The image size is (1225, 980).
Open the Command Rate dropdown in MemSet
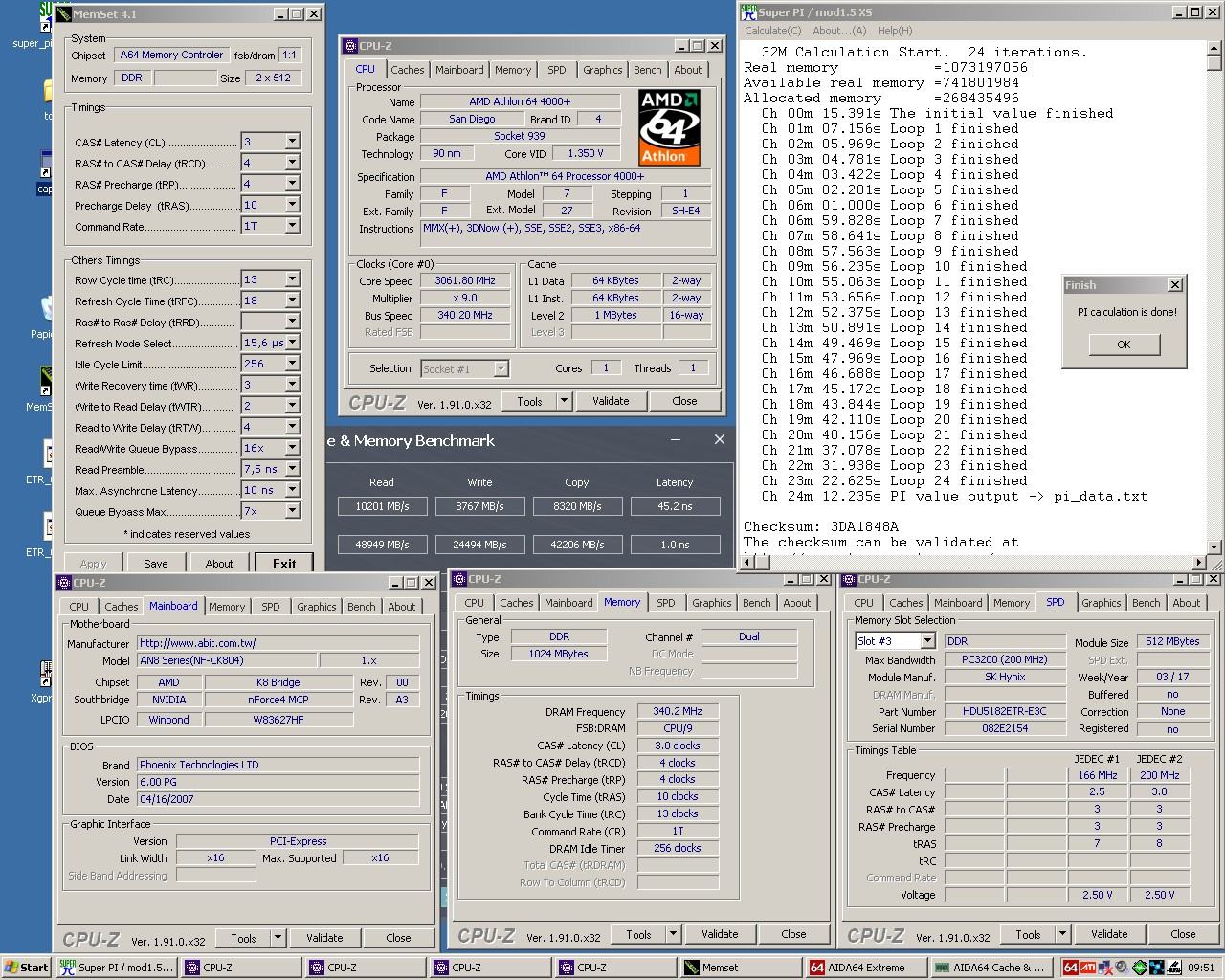292,226
